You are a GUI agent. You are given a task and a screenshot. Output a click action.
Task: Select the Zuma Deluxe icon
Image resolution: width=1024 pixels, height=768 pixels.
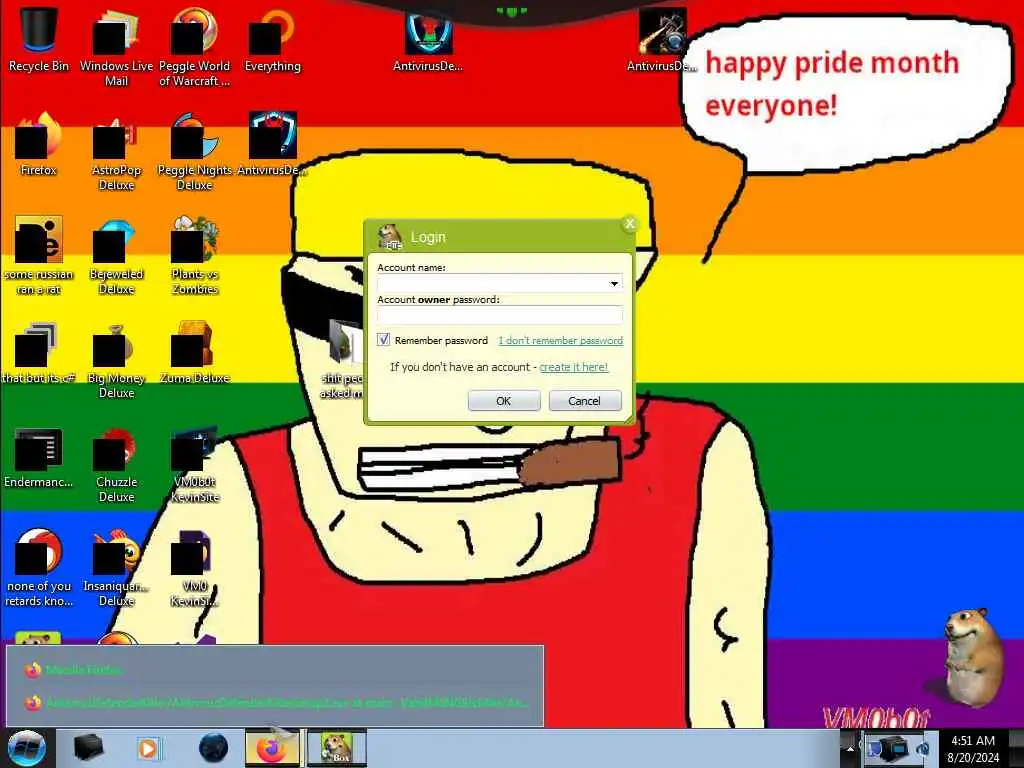pos(194,353)
